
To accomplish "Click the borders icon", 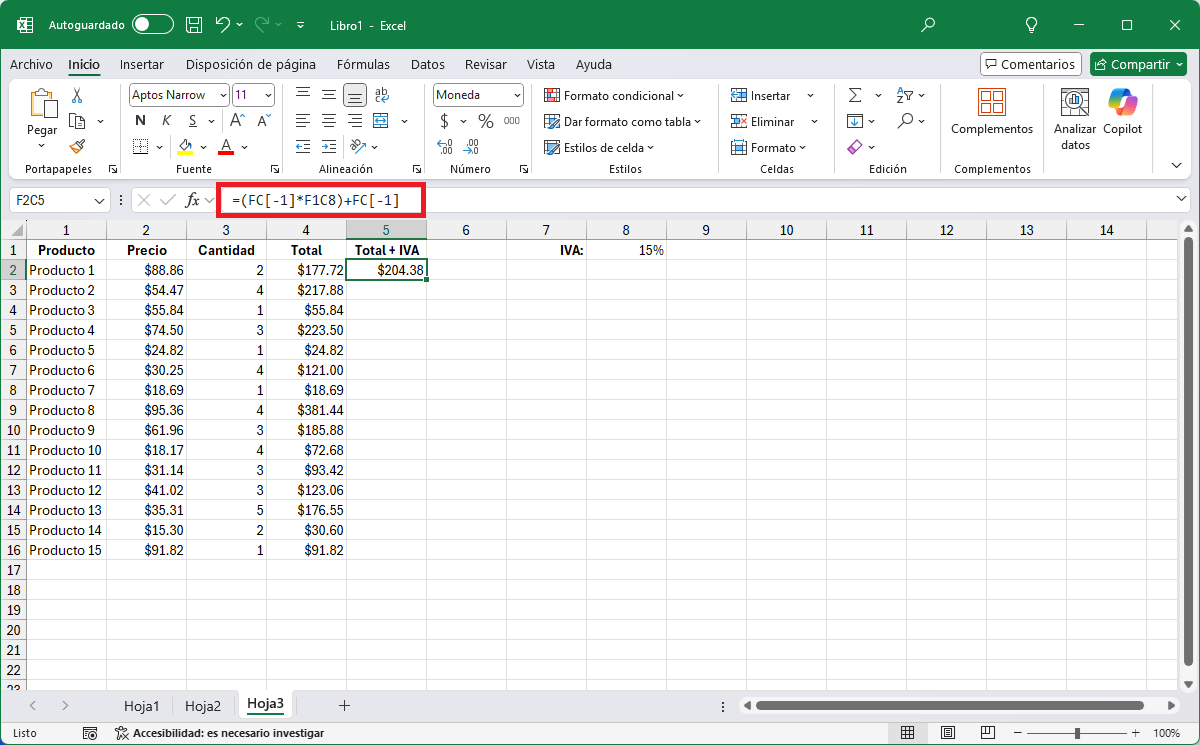I will 140,147.
